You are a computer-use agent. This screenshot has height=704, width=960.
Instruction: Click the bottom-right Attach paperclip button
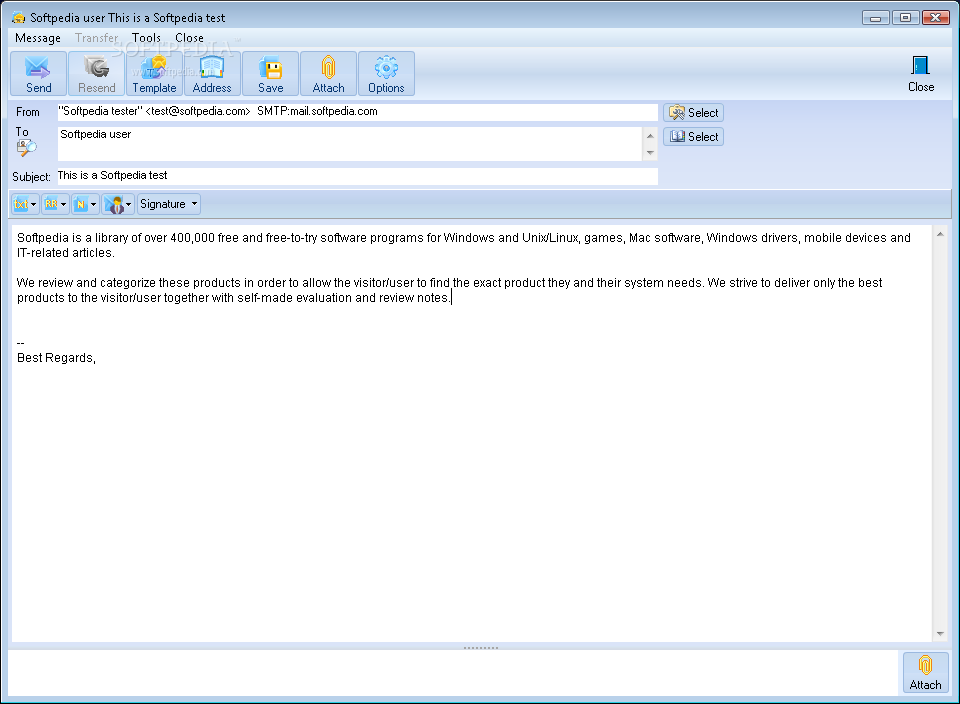coord(925,672)
